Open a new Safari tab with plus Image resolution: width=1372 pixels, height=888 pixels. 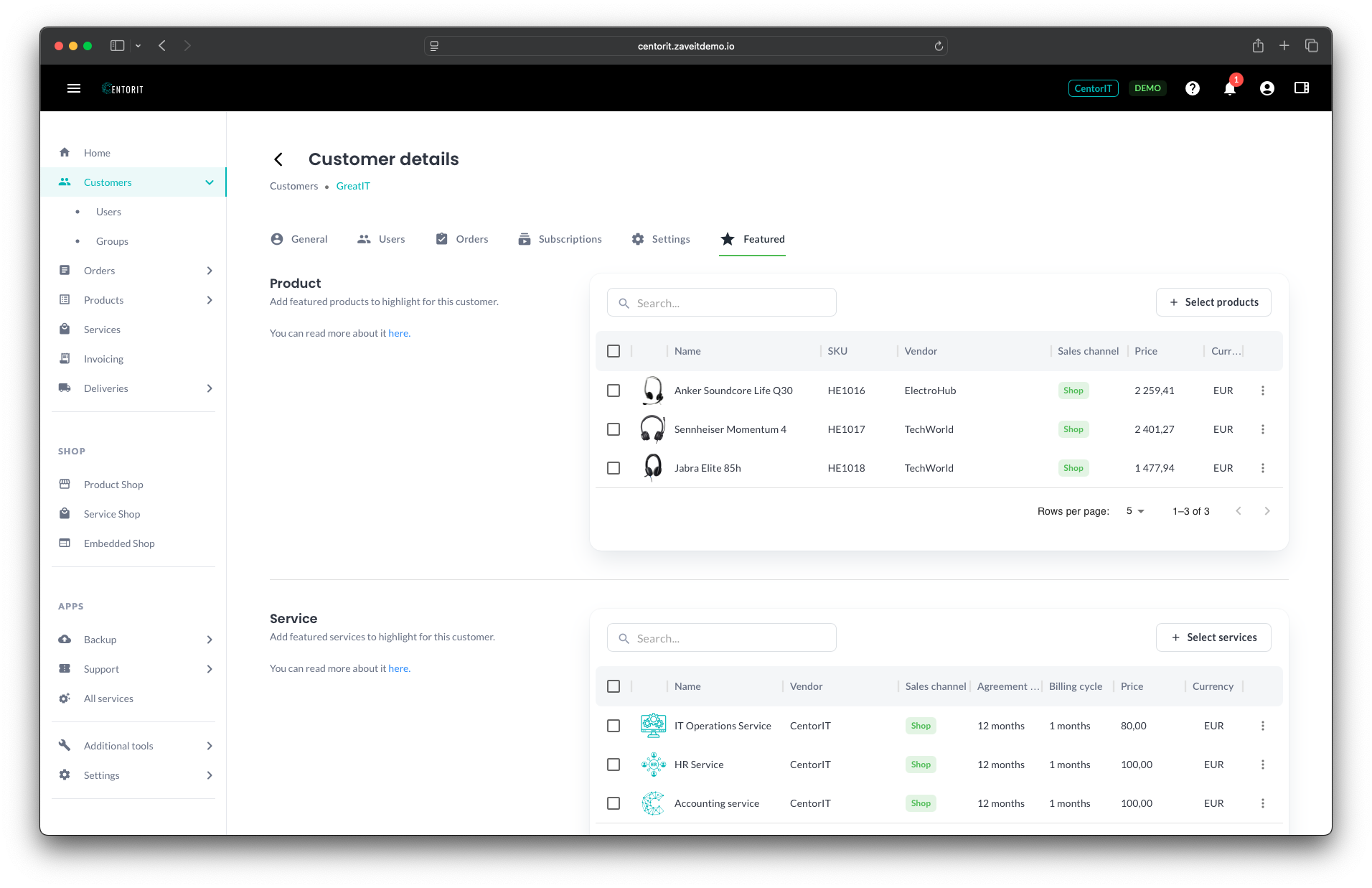point(1284,45)
